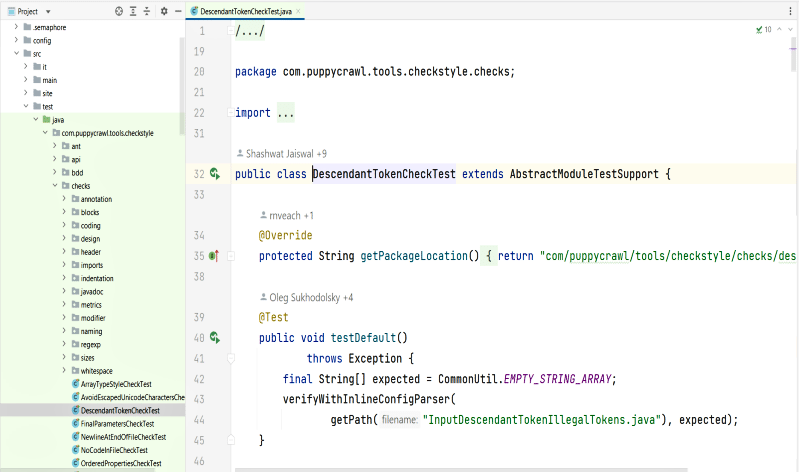Run test class from line 32 gutter icon

(215, 174)
